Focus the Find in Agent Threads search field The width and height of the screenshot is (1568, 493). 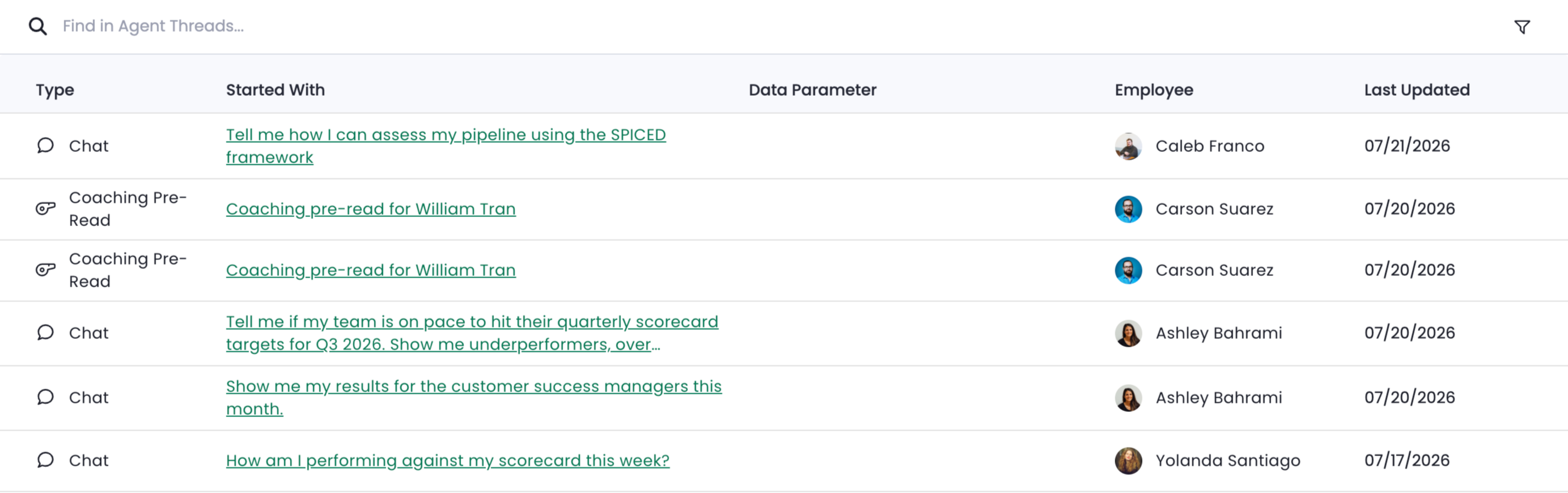(x=779, y=26)
